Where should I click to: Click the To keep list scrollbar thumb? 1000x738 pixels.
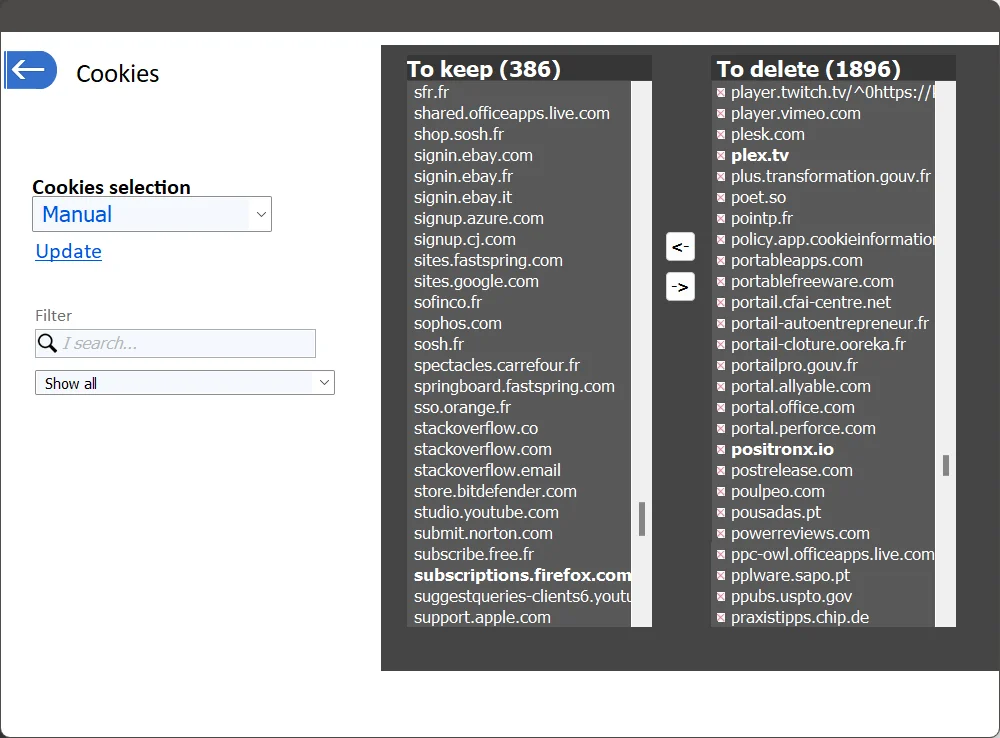[642, 519]
